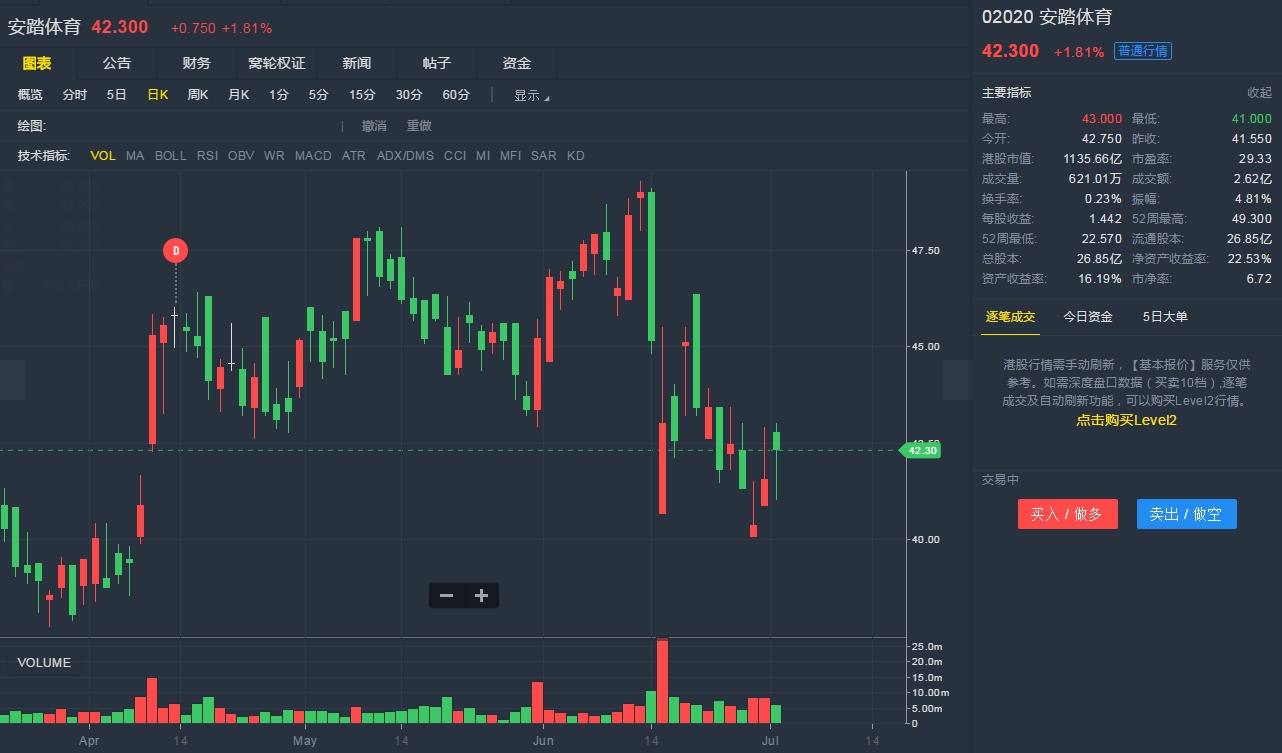Click the 52周最低 value 22.570
The width and height of the screenshot is (1282, 753).
(x=1102, y=239)
